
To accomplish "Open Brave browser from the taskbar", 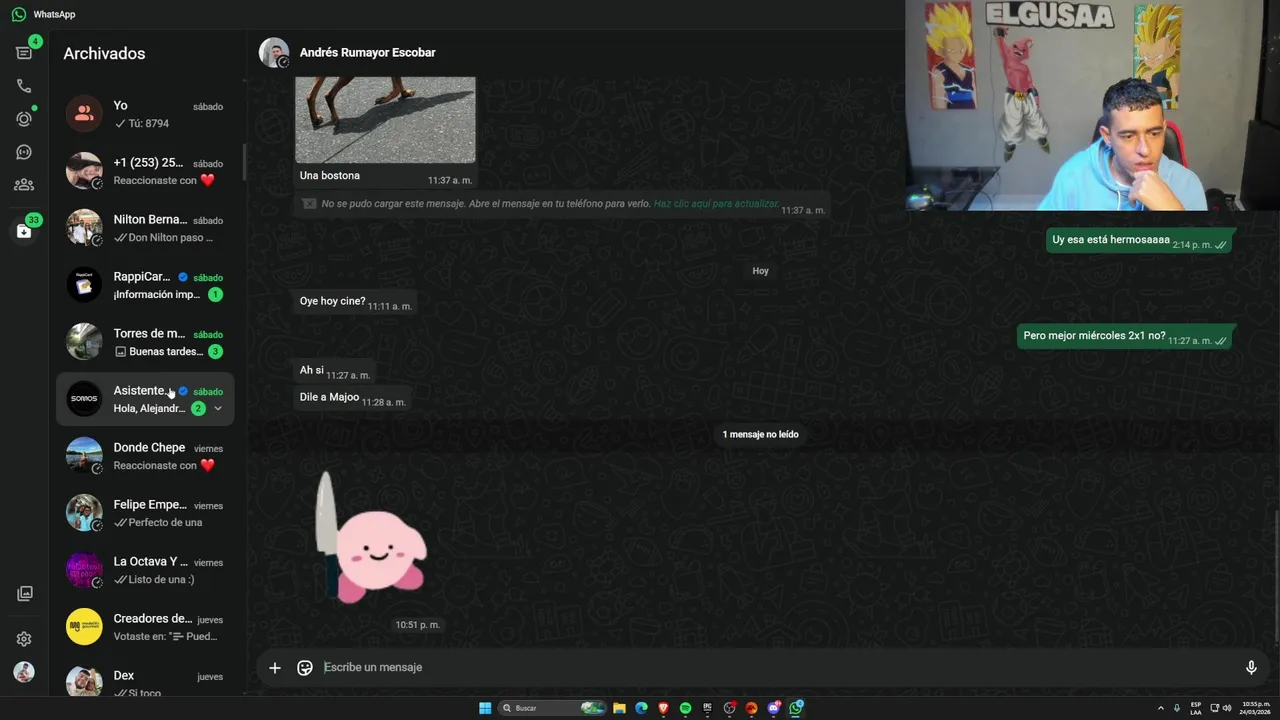I will tap(663, 708).
